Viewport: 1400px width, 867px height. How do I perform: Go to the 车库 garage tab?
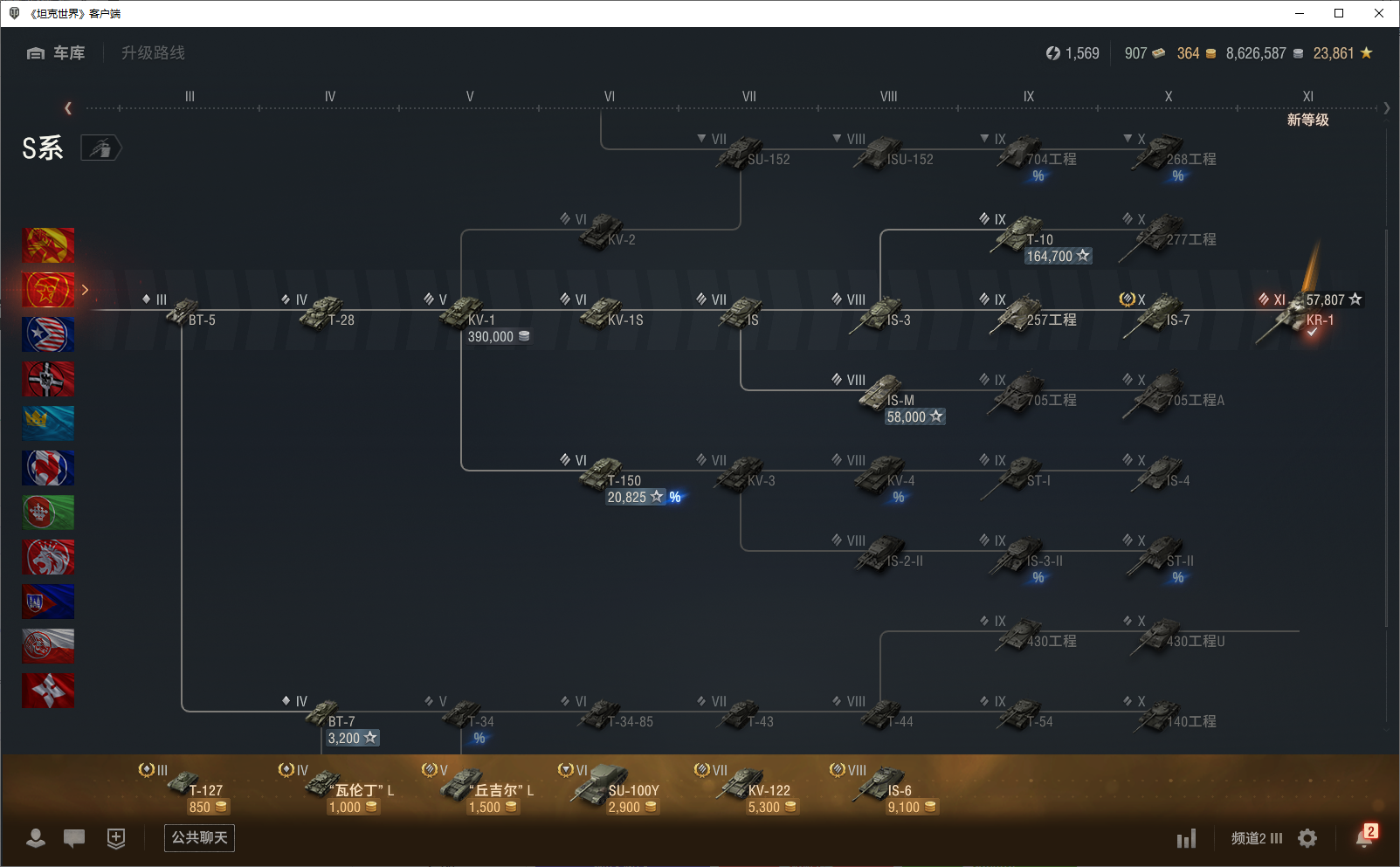point(57,53)
